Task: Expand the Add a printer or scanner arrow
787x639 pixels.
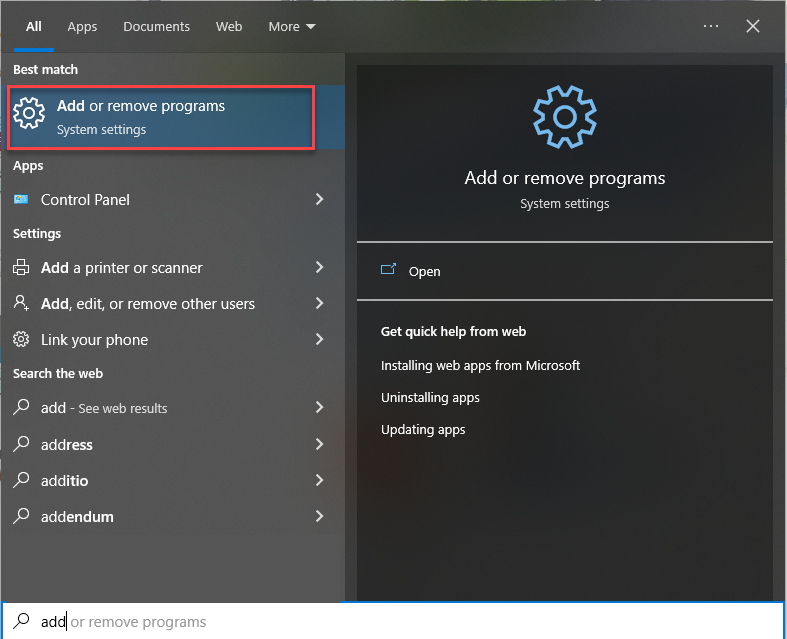Action: tap(320, 267)
